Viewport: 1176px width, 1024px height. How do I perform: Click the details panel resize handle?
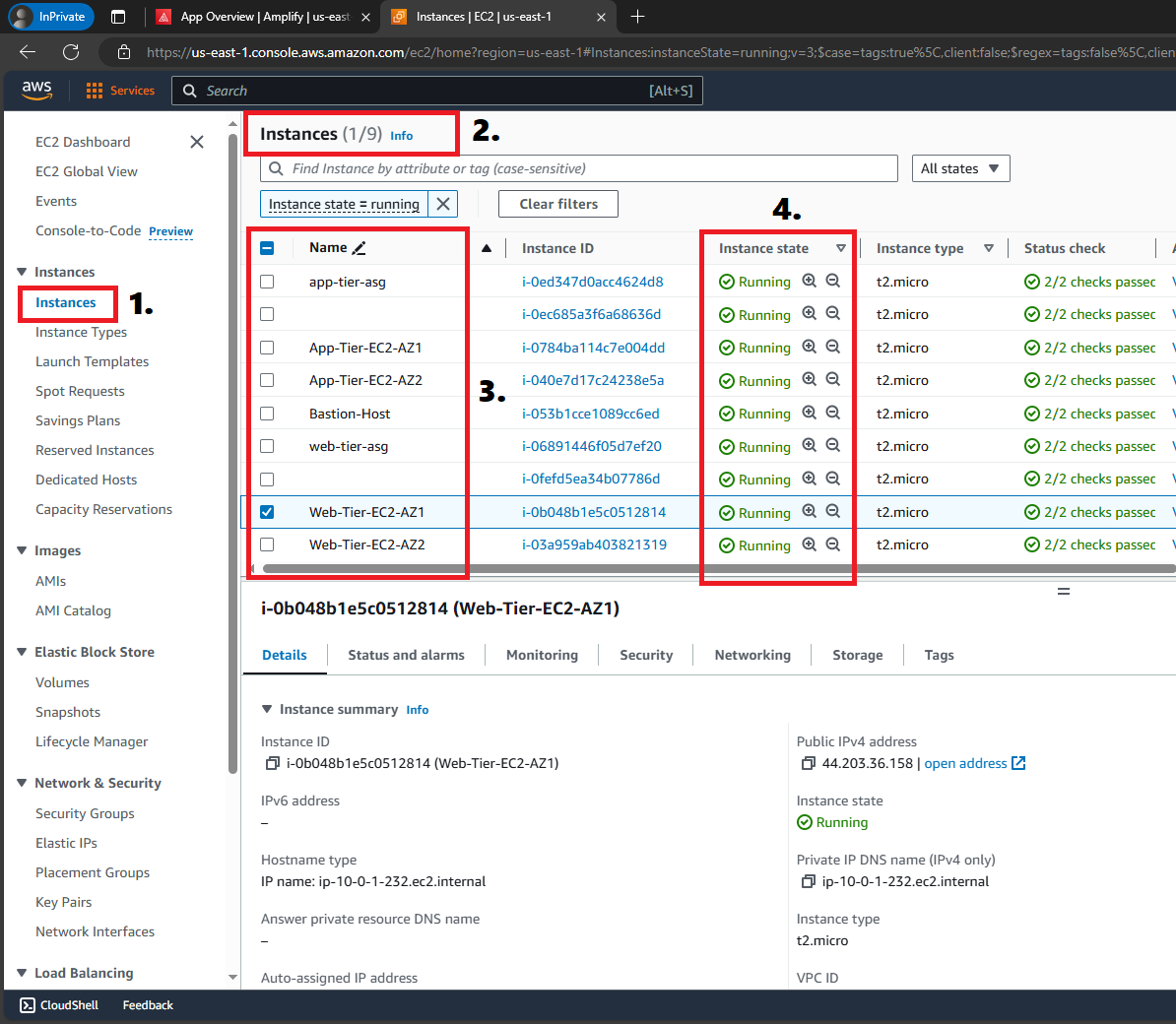click(x=1064, y=592)
